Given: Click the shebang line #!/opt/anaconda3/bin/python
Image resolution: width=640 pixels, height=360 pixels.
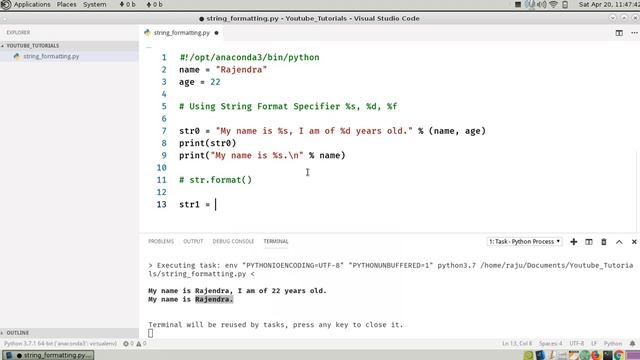Looking at the screenshot, I should 249,58.
